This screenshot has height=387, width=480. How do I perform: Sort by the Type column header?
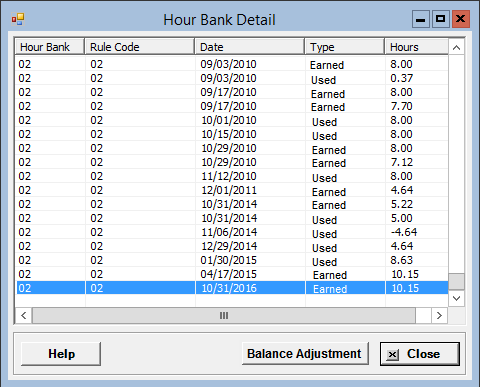point(345,47)
